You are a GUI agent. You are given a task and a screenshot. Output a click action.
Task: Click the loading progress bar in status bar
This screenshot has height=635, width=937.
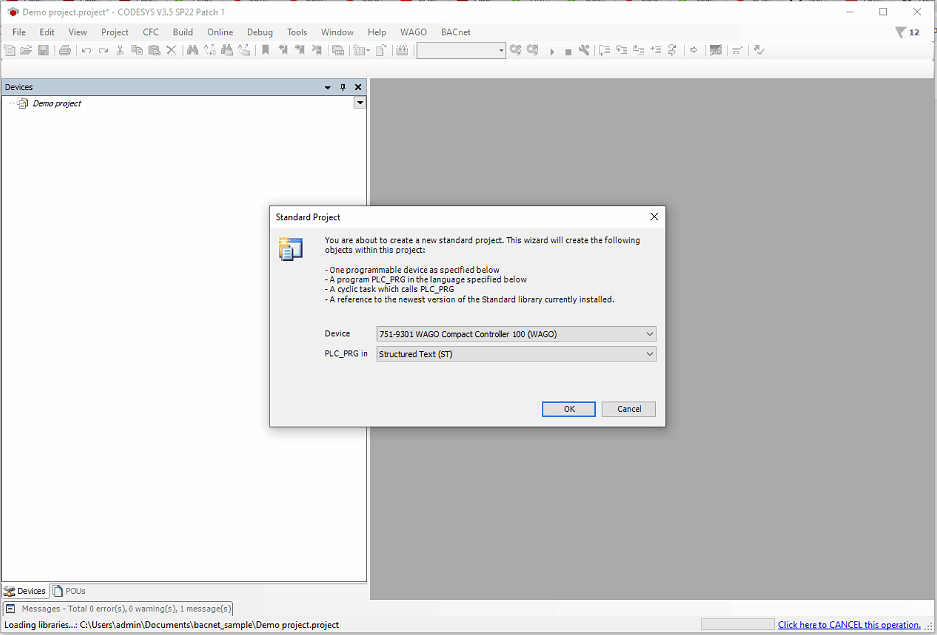(737, 625)
